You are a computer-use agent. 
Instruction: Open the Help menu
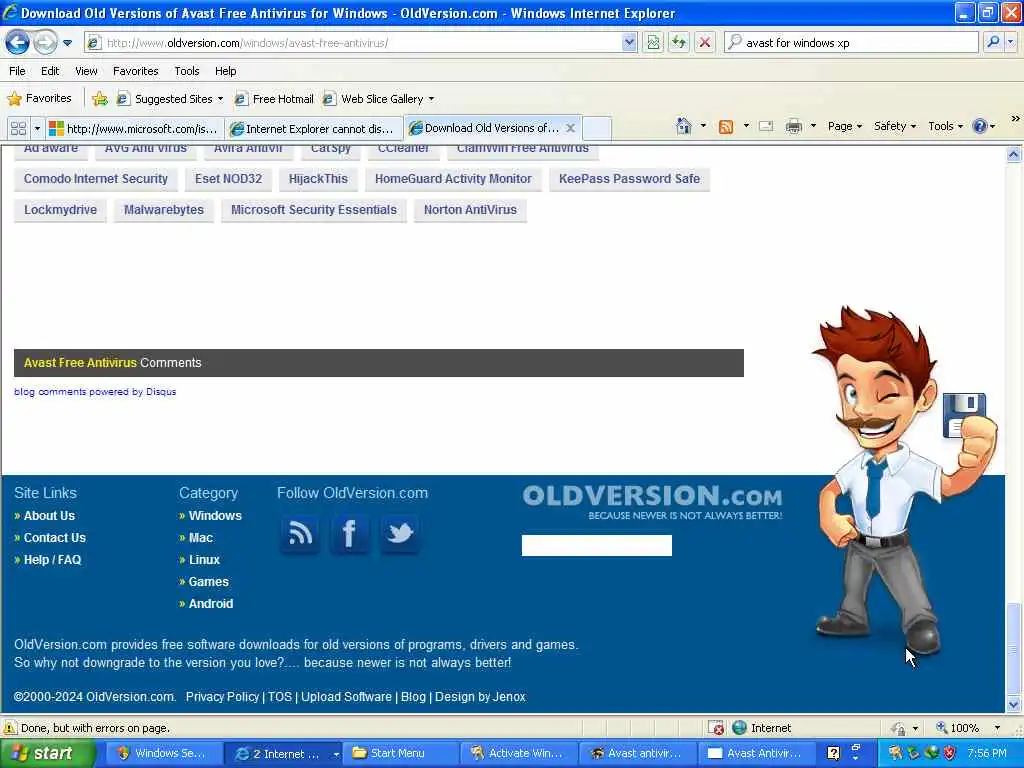225,71
